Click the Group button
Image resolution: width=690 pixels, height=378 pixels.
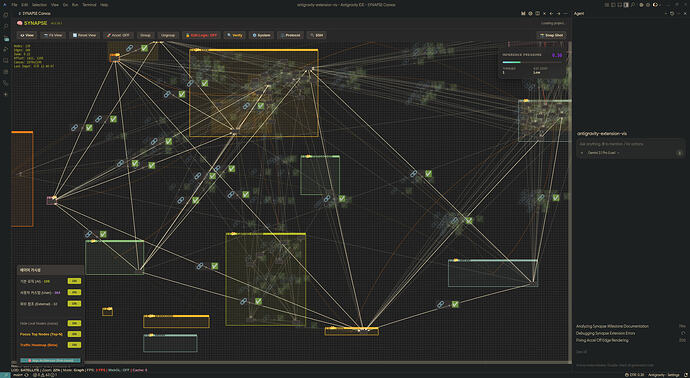(x=145, y=35)
